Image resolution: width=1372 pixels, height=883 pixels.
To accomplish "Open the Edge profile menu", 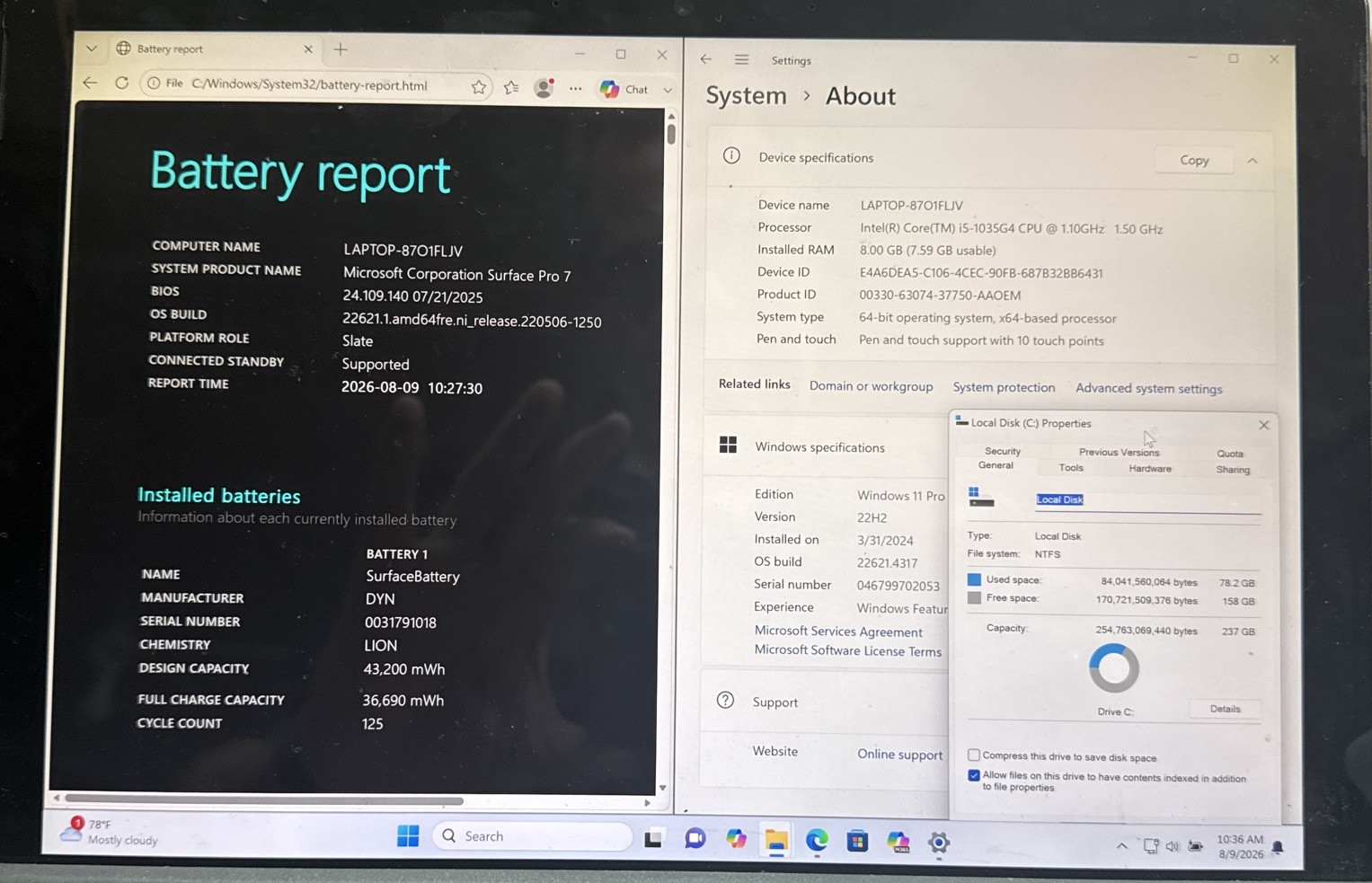I will [x=544, y=87].
